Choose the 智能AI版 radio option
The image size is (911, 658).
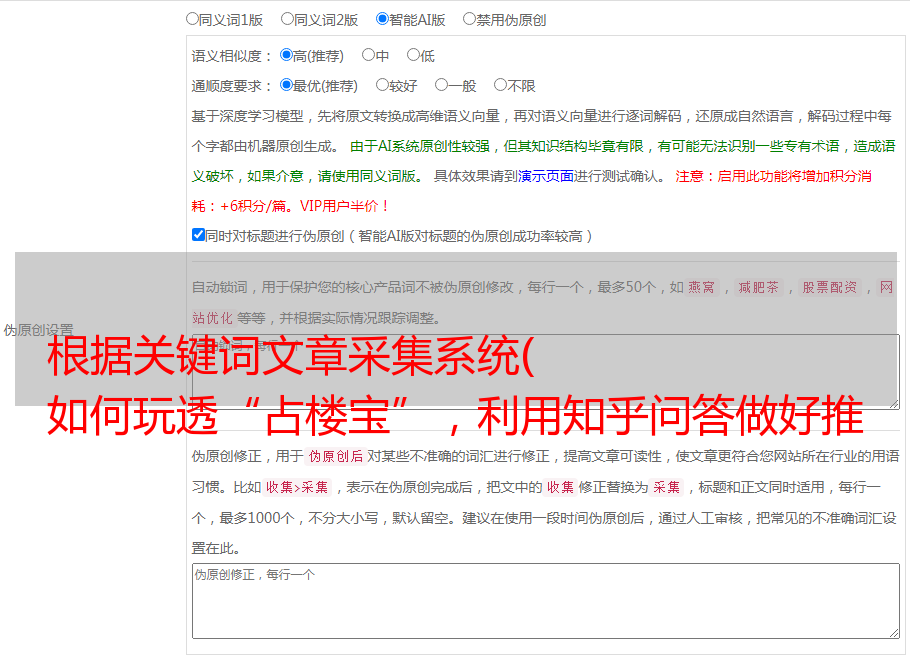[382, 19]
